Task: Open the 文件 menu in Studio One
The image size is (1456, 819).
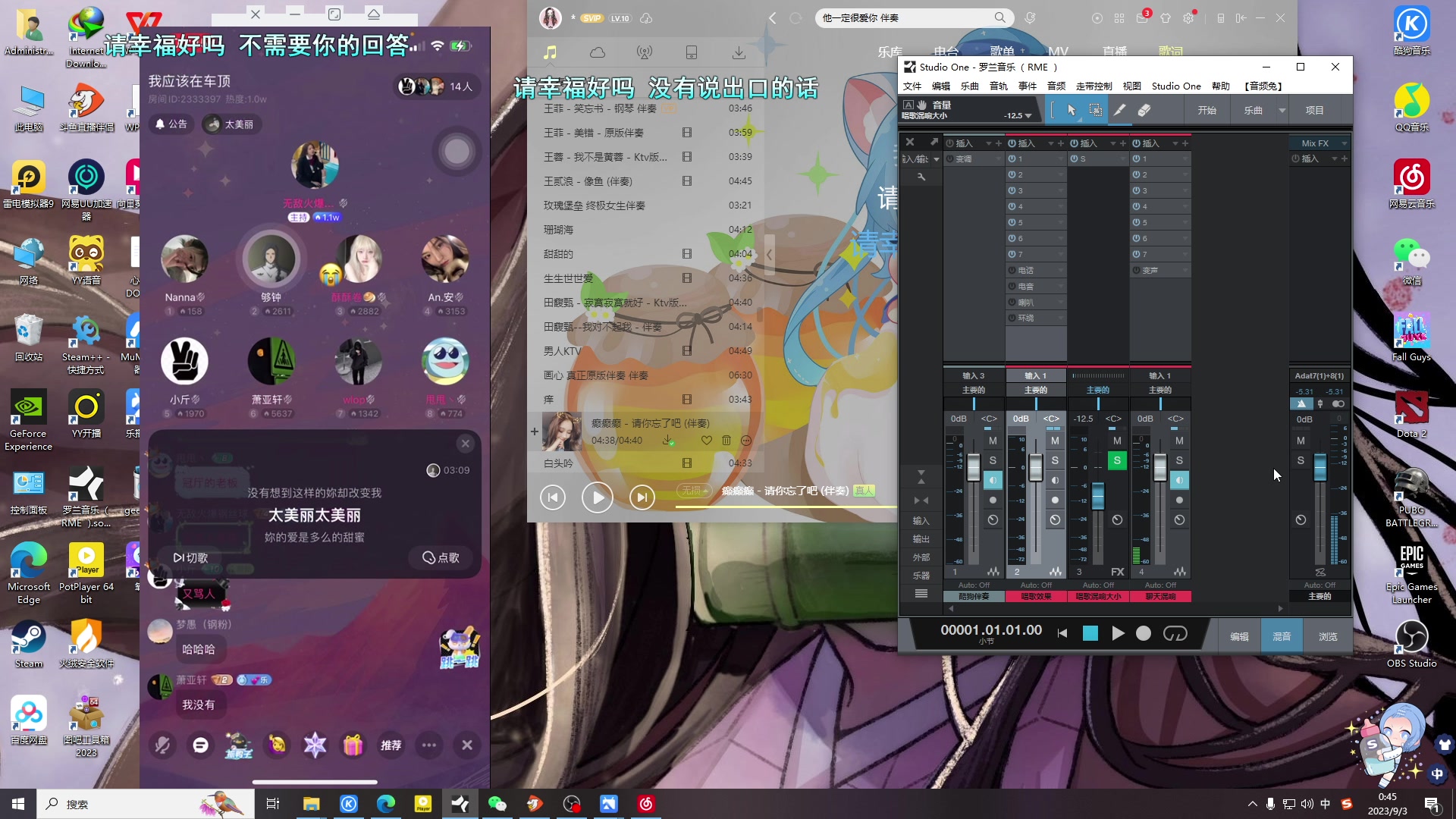Action: [x=912, y=86]
